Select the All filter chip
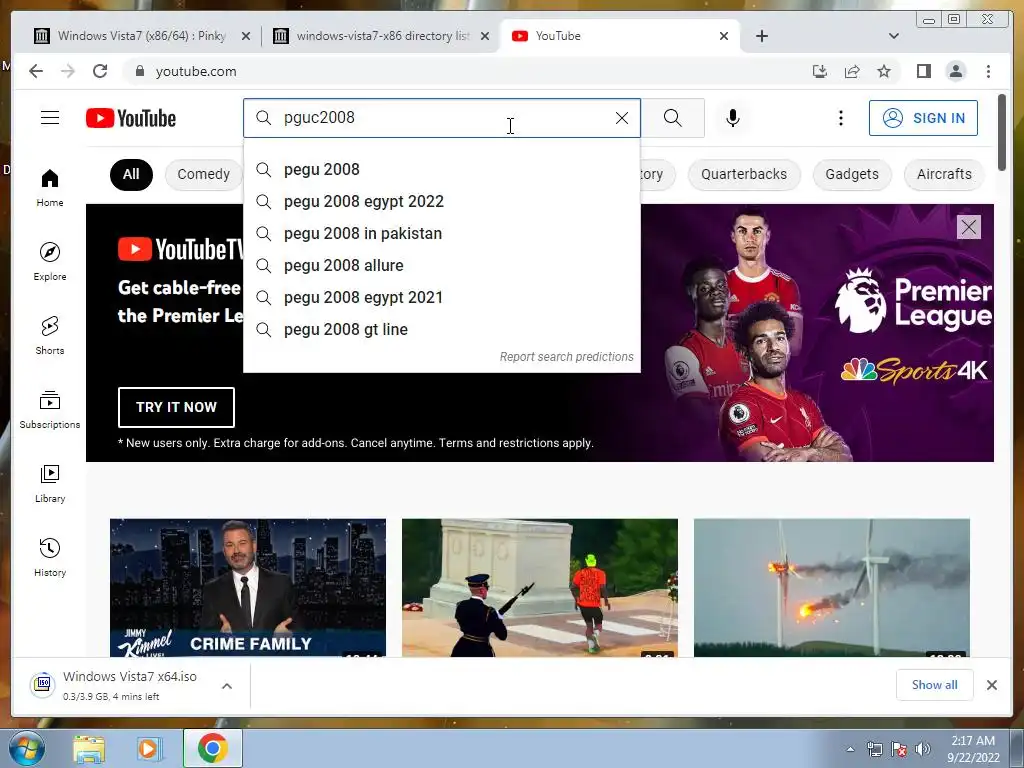Viewport: 1024px width, 768px height. coord(131,174)
